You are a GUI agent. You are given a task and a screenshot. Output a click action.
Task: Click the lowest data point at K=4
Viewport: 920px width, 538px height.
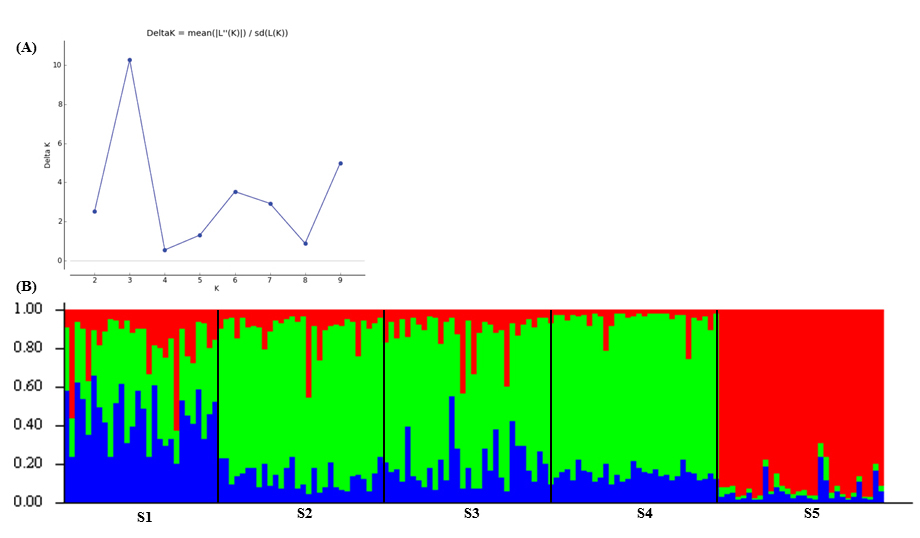(x=164, y=250)
